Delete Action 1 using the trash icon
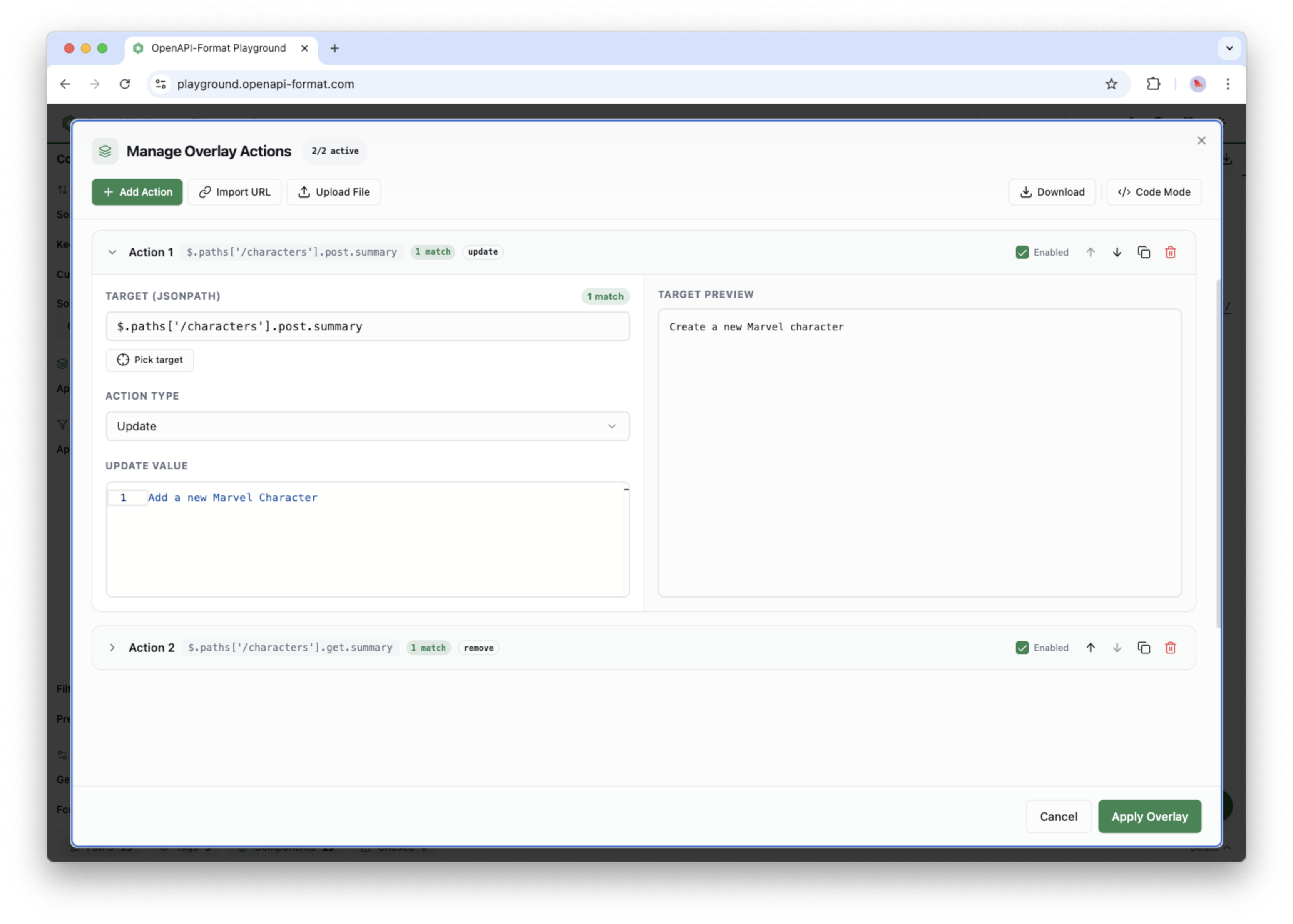Image resolution: width=1293 pixels, height=924 pixels. [x=1170, y=252]
